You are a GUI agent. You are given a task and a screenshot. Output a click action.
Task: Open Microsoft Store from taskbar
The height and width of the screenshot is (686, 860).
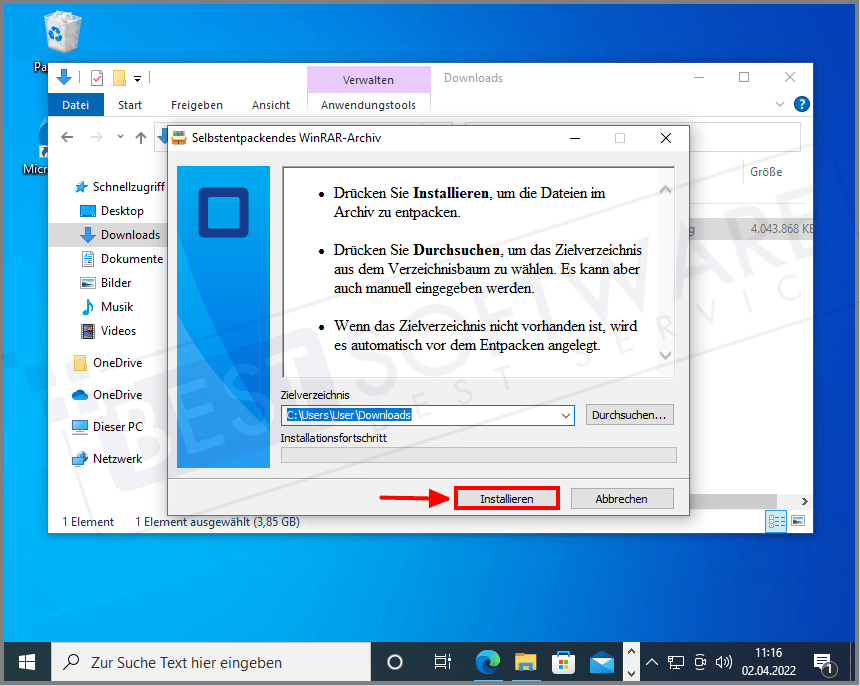[x=564, y=662]
